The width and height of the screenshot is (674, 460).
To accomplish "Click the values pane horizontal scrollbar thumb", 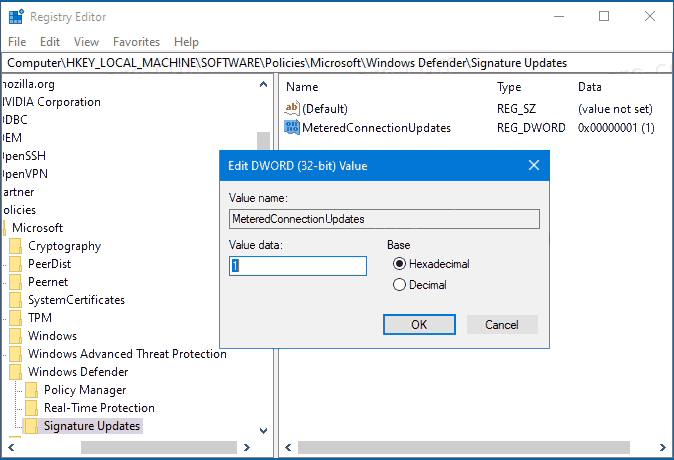I will (x=464, y=448).
